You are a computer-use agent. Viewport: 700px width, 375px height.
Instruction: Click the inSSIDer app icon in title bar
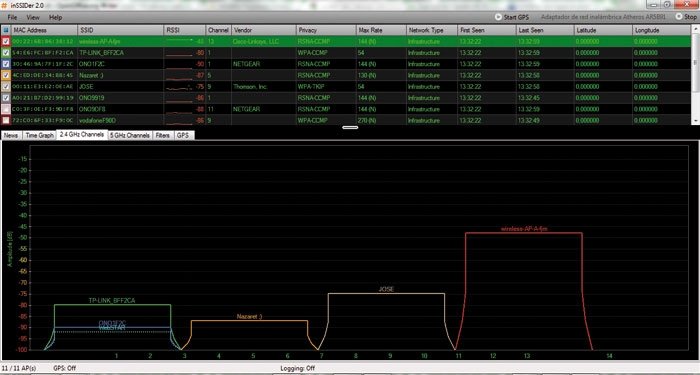pyautogui.click(x=4, y=4)
